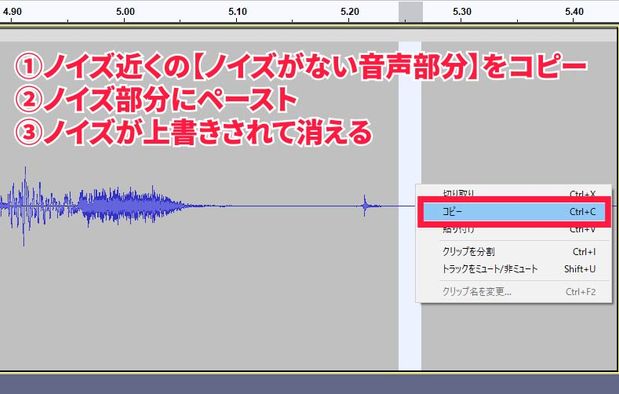619x394 pixels.
Task: Set playhead at the 5.10 ruler mark
Action: tap(238, 11)
